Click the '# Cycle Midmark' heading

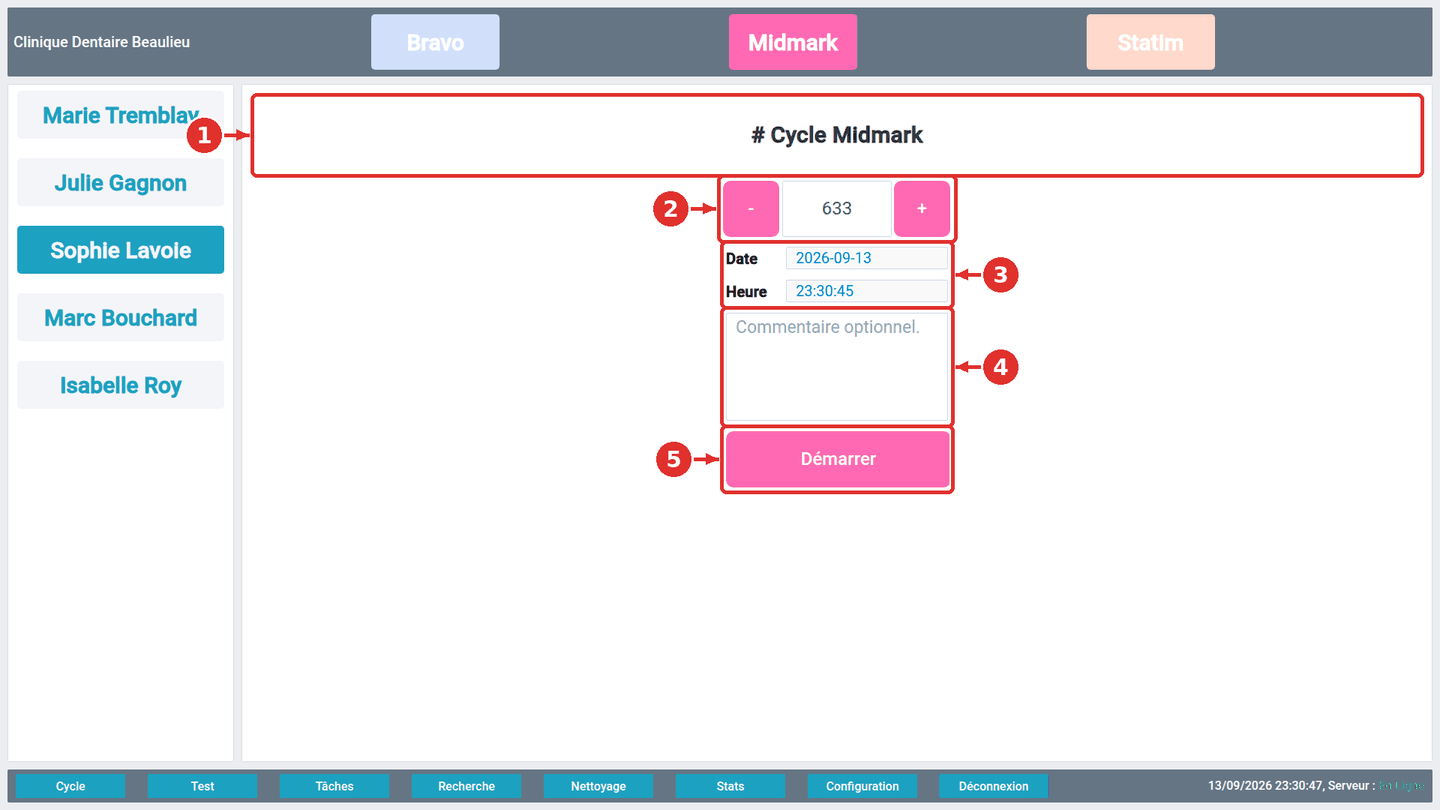[837, 135]
